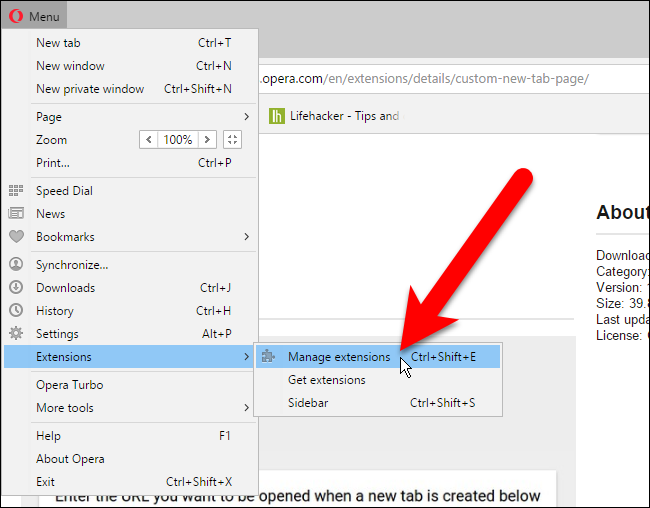The image size is (650, 508).
Task: Expand the Bookmarks submenu
Action: [133, 237]
